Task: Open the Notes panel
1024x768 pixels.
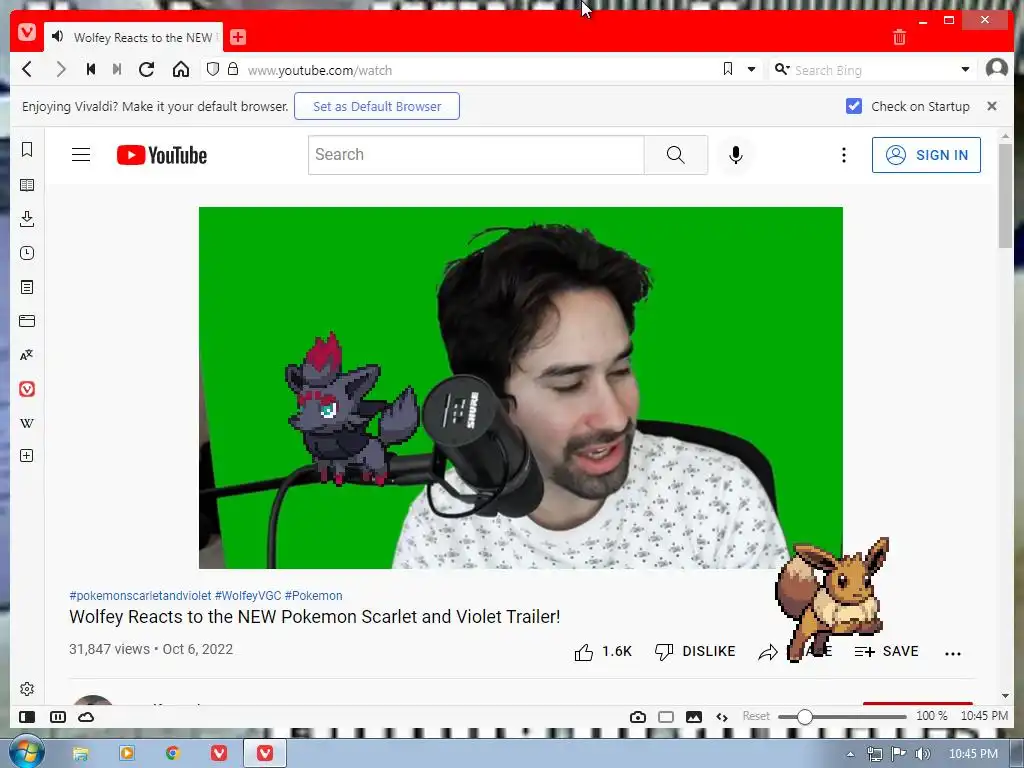Action: point(27,287)
